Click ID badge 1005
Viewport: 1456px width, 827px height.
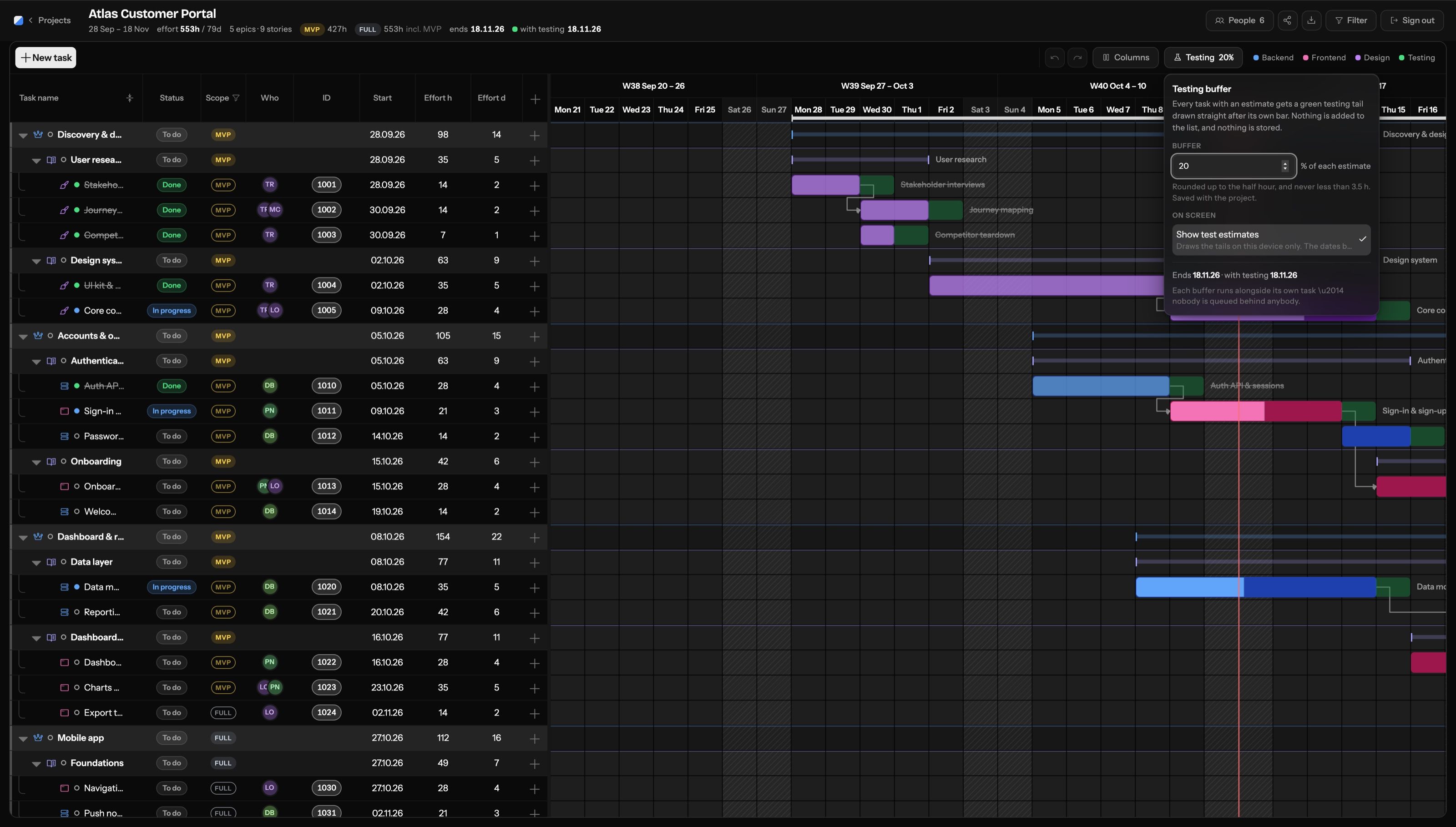327,310
